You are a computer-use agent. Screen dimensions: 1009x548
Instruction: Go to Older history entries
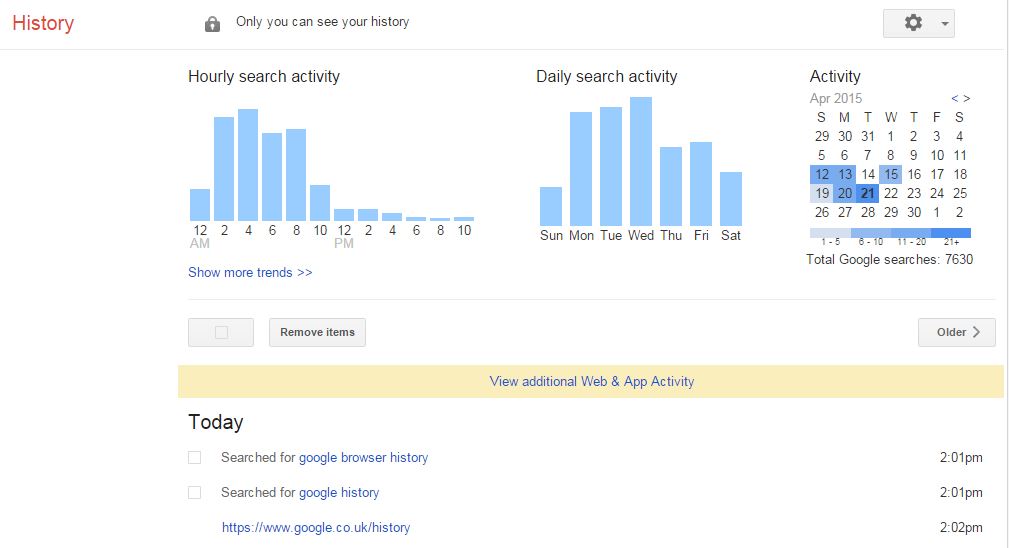pos(956,332)
